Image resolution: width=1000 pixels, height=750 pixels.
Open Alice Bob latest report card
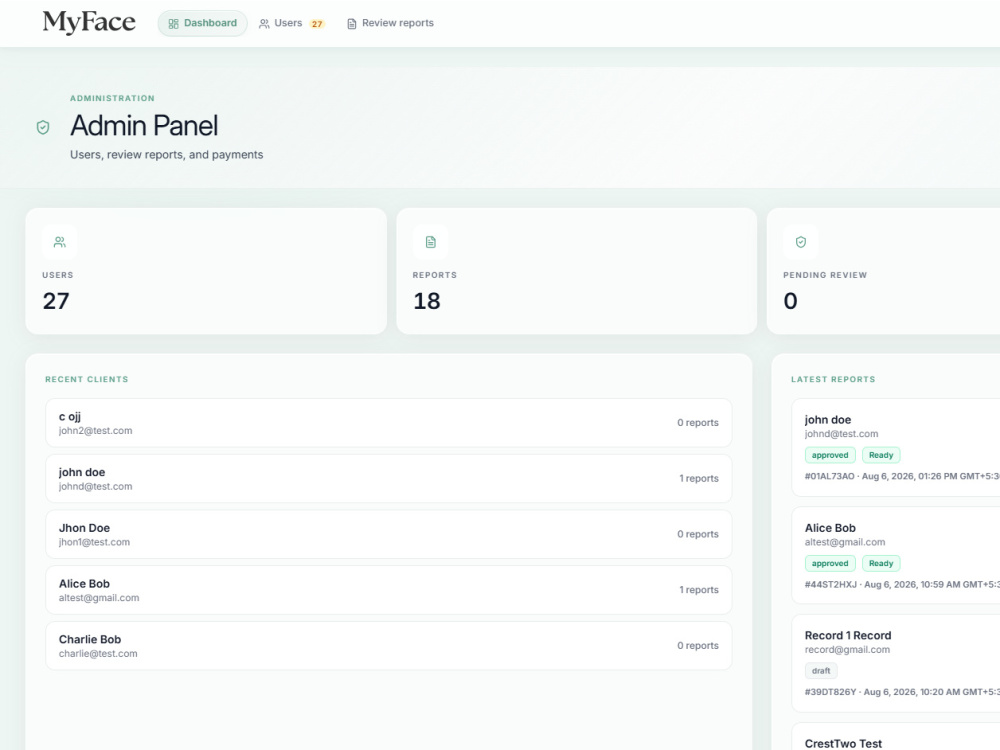895,555
